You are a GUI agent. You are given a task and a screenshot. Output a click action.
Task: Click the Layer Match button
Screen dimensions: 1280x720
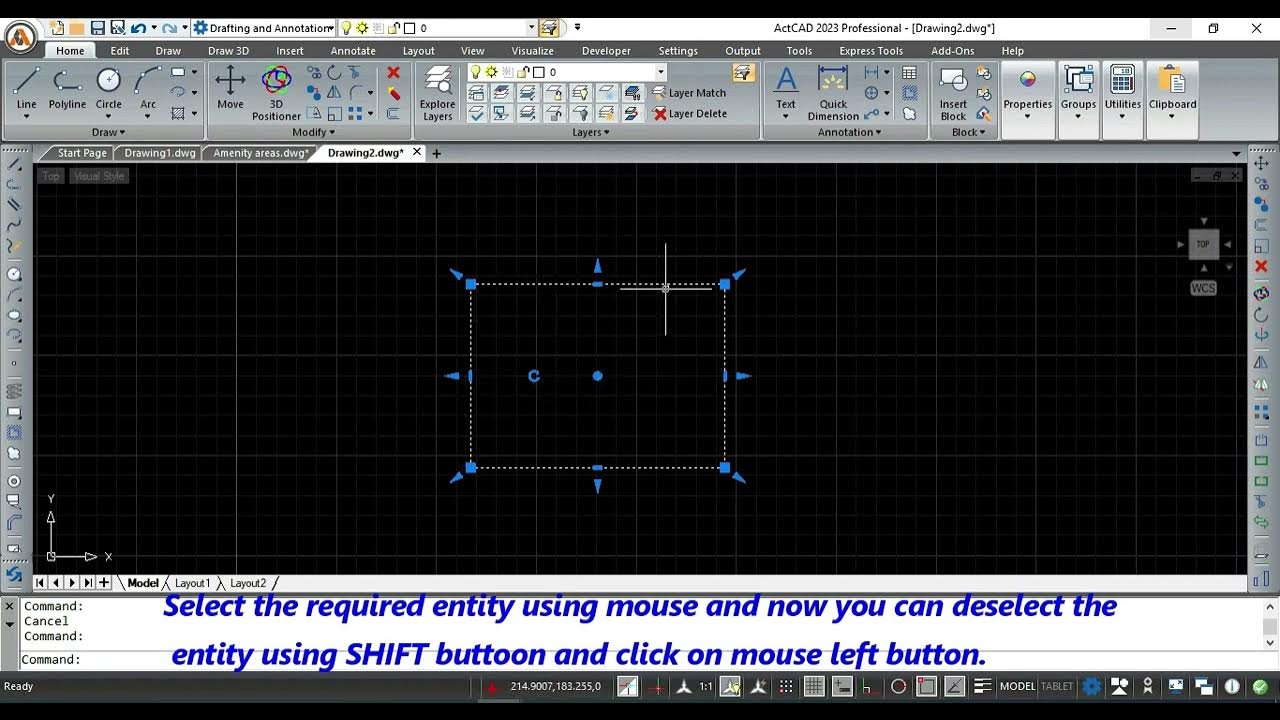pos(690,93)
